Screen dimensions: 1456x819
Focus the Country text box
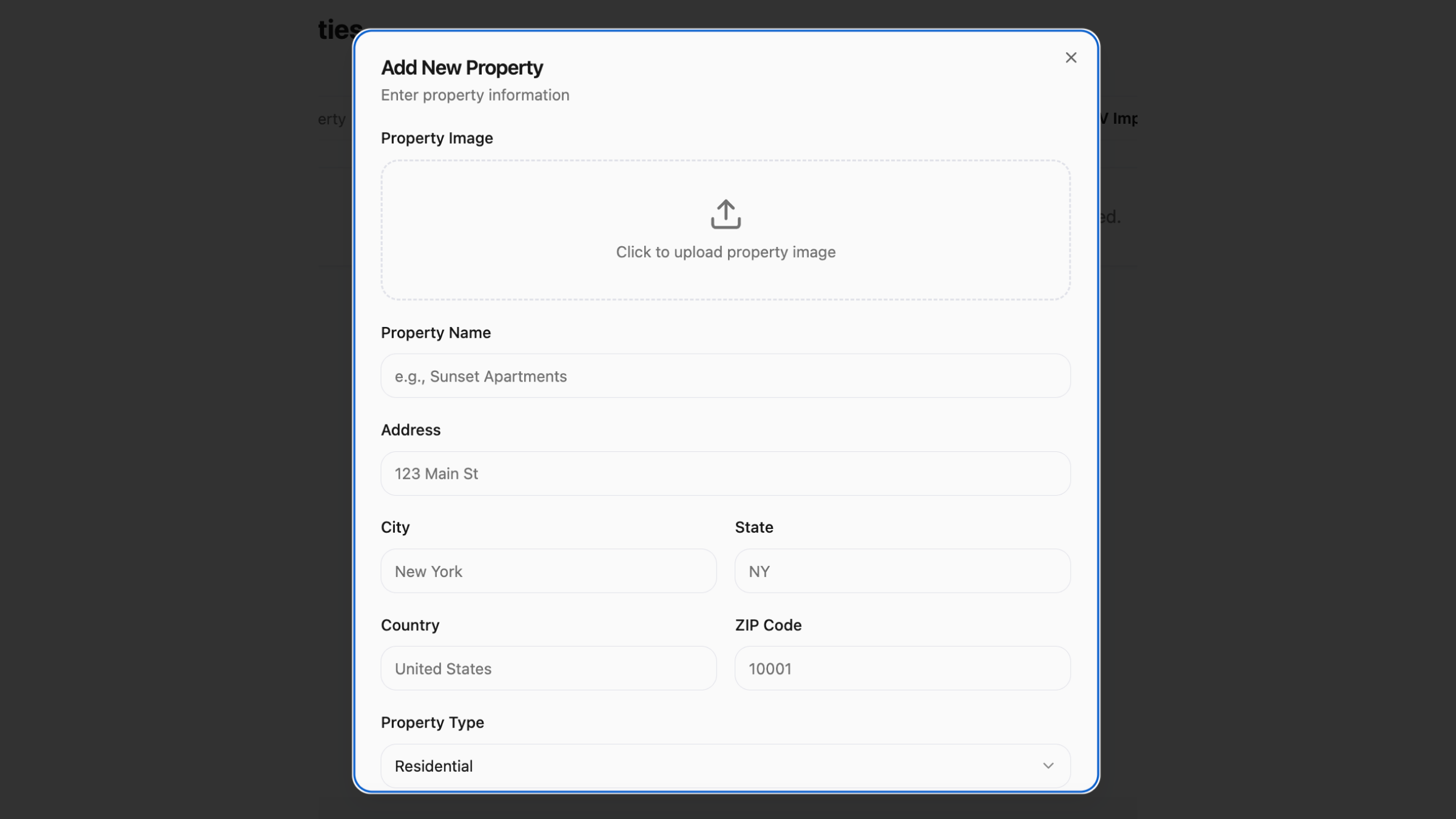click(x=548, y=669)
